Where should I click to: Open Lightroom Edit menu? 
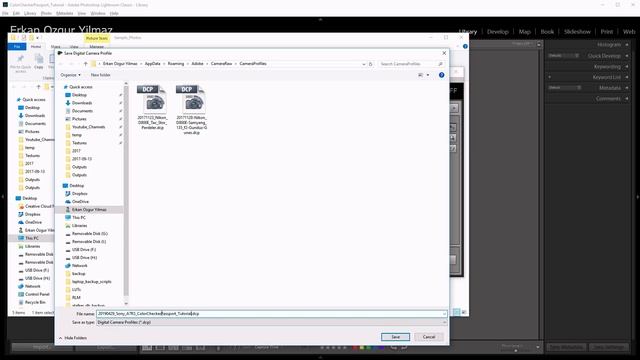coord(16,13)
